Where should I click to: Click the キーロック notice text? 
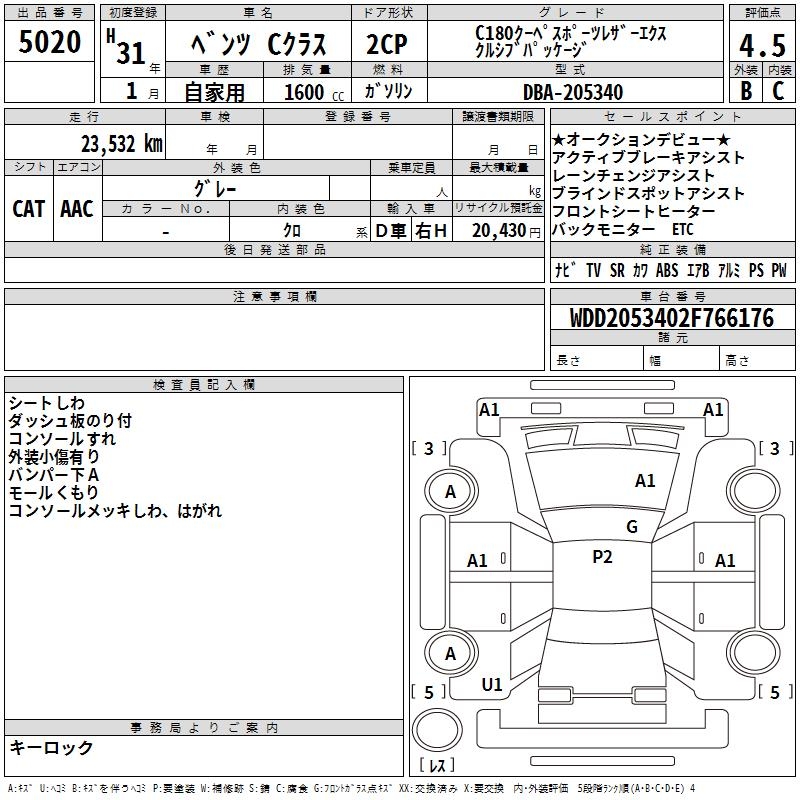[51, 747]
